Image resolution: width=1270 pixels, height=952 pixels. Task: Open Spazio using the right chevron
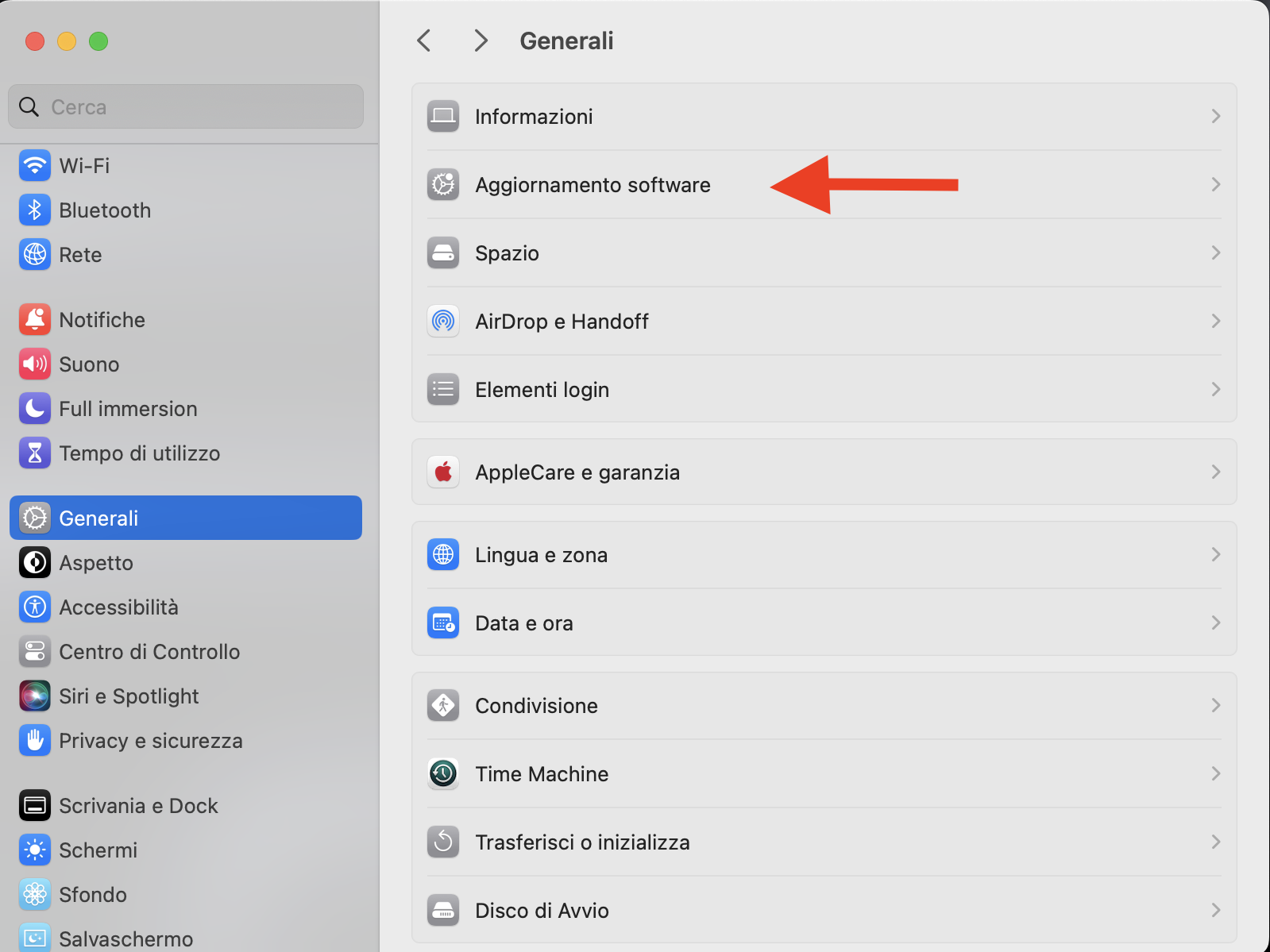(x=1216, y=253)
